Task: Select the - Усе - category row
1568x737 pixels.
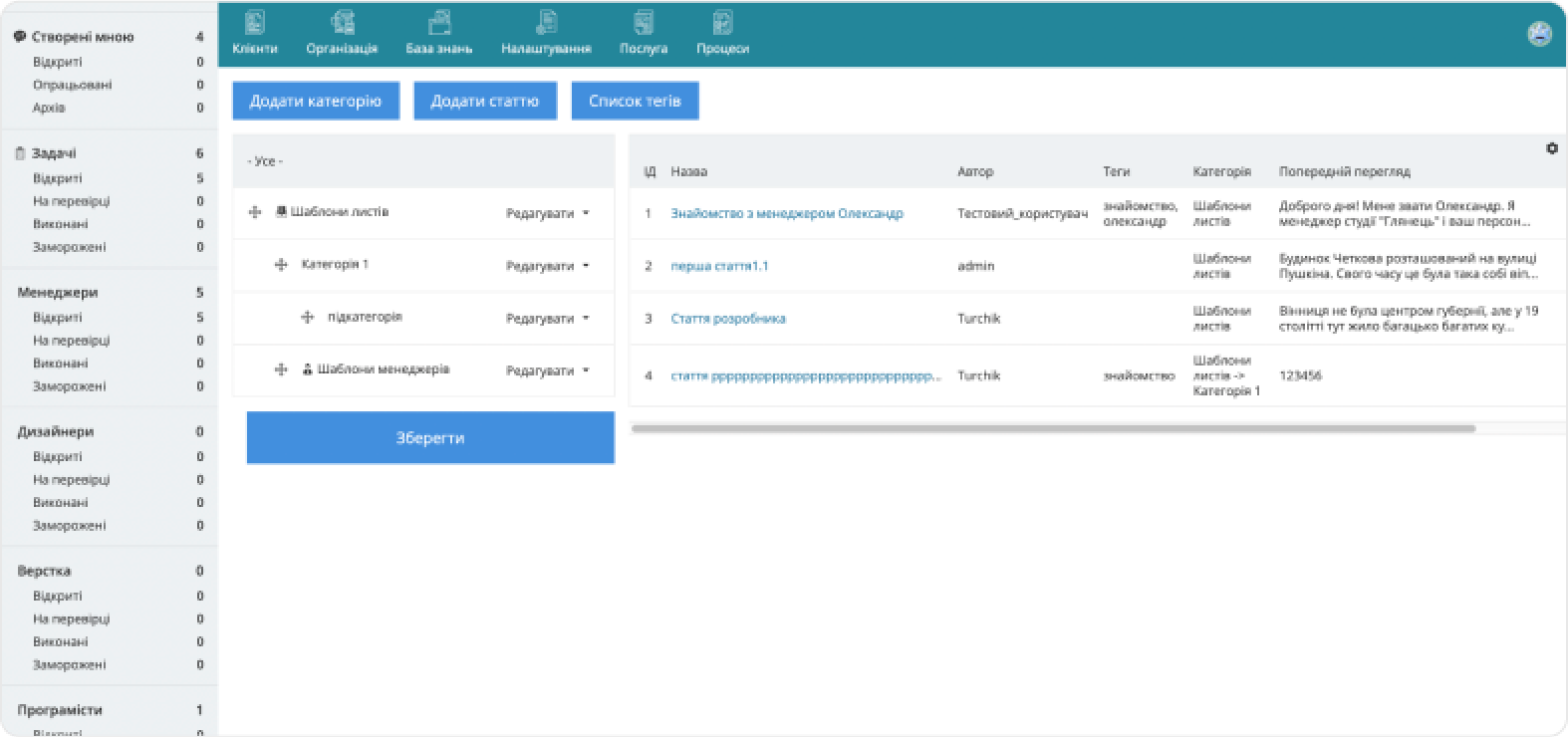Action: click(423, 161)
